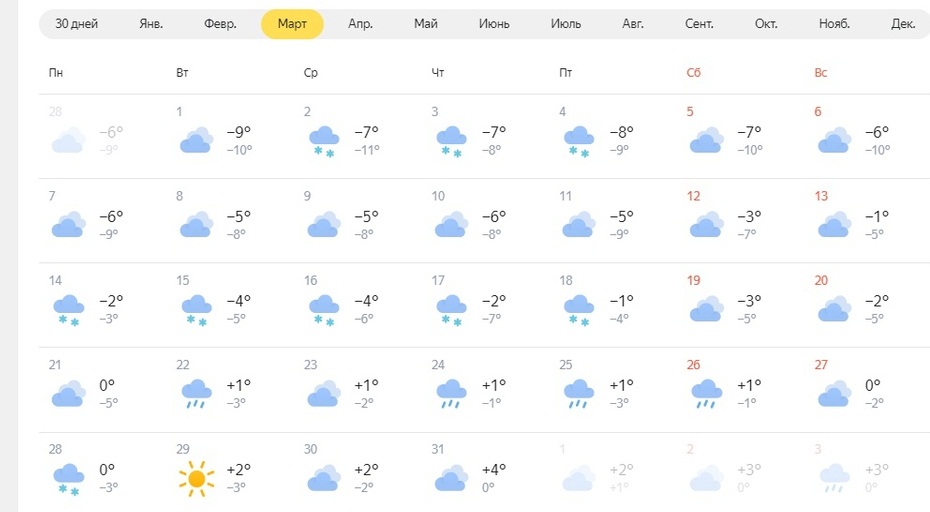Image resolution: width=930 pixels, height=512 pixels.
Task: Switch to the 30 дней tab
Action: (x=77, y=24)
